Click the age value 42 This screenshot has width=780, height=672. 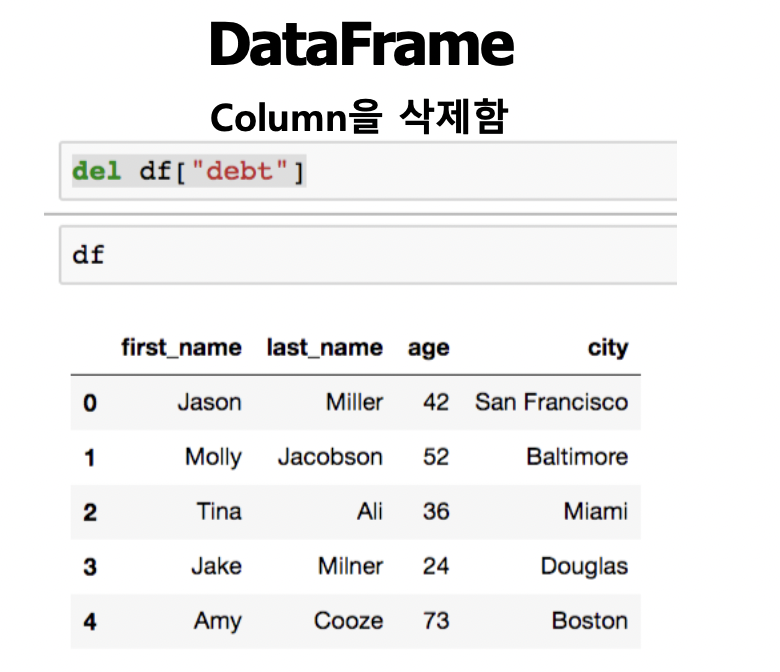tap(436, 402)
